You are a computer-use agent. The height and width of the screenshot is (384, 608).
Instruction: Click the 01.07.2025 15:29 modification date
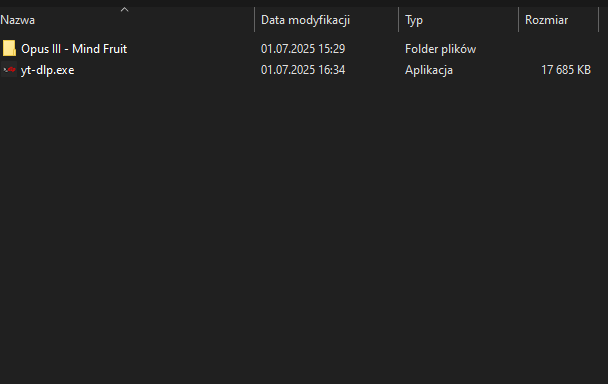coord(303,49)
